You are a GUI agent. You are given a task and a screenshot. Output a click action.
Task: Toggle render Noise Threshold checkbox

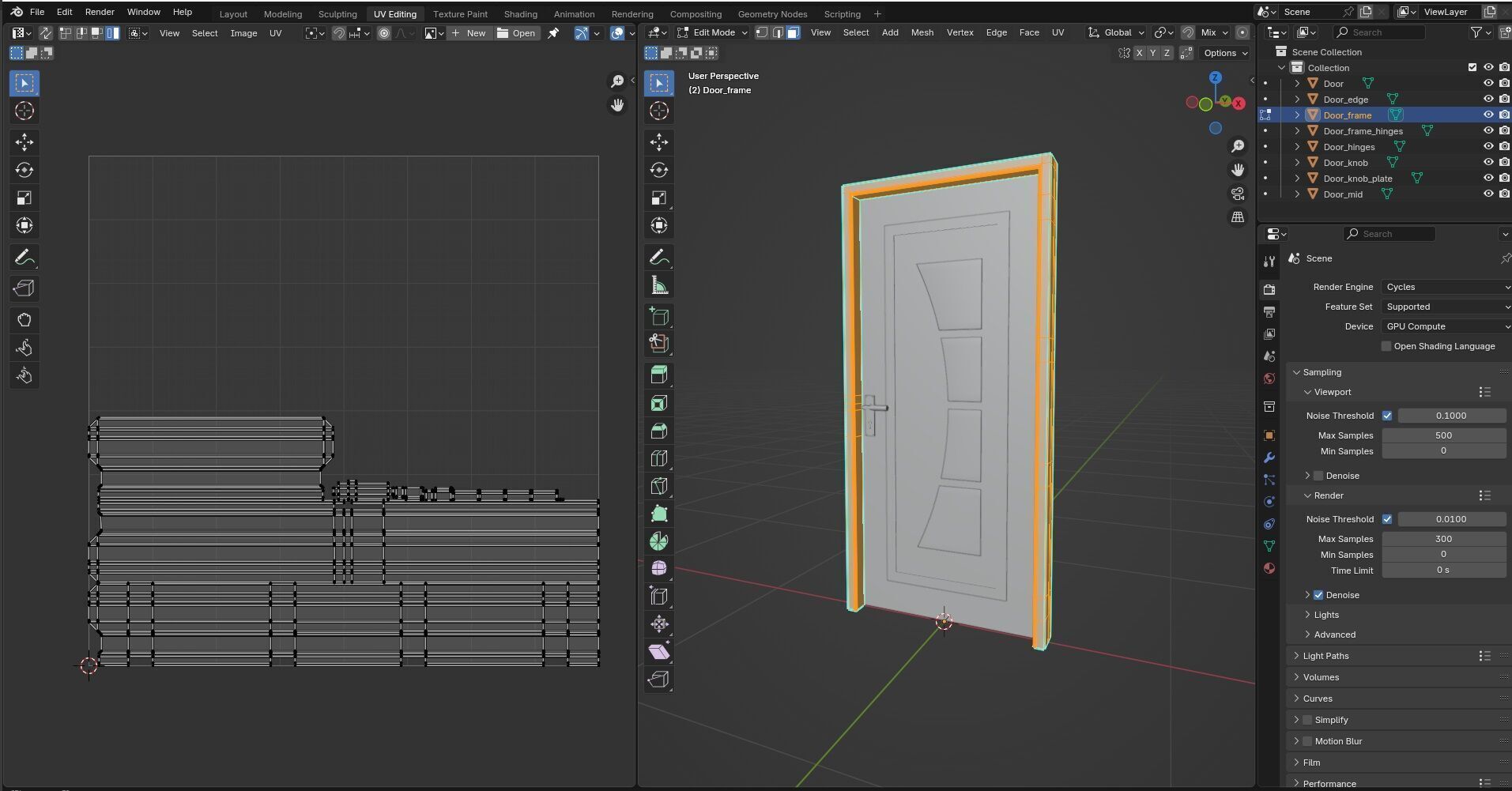[1387, 519]
